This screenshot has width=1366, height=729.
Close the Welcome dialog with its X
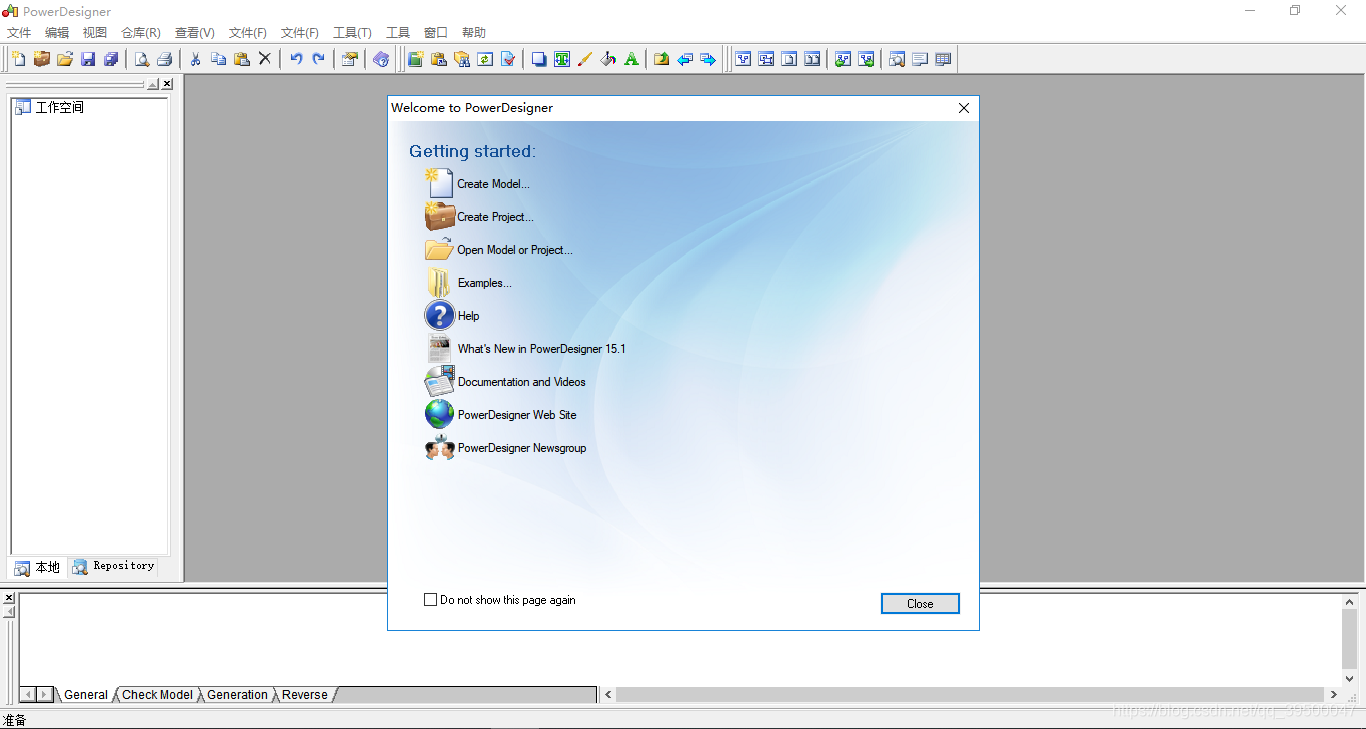(964, 108)
